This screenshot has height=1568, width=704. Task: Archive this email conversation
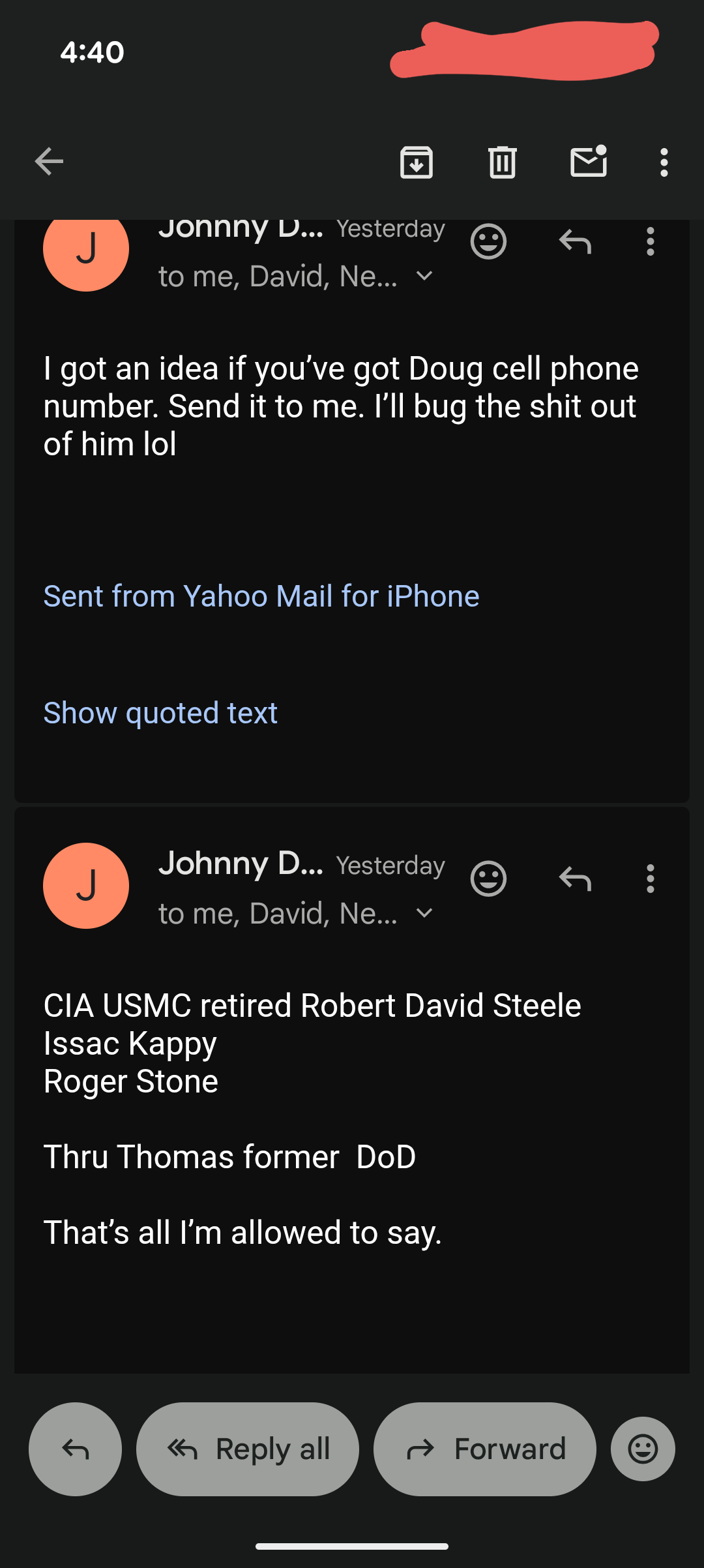pos(417,162)
